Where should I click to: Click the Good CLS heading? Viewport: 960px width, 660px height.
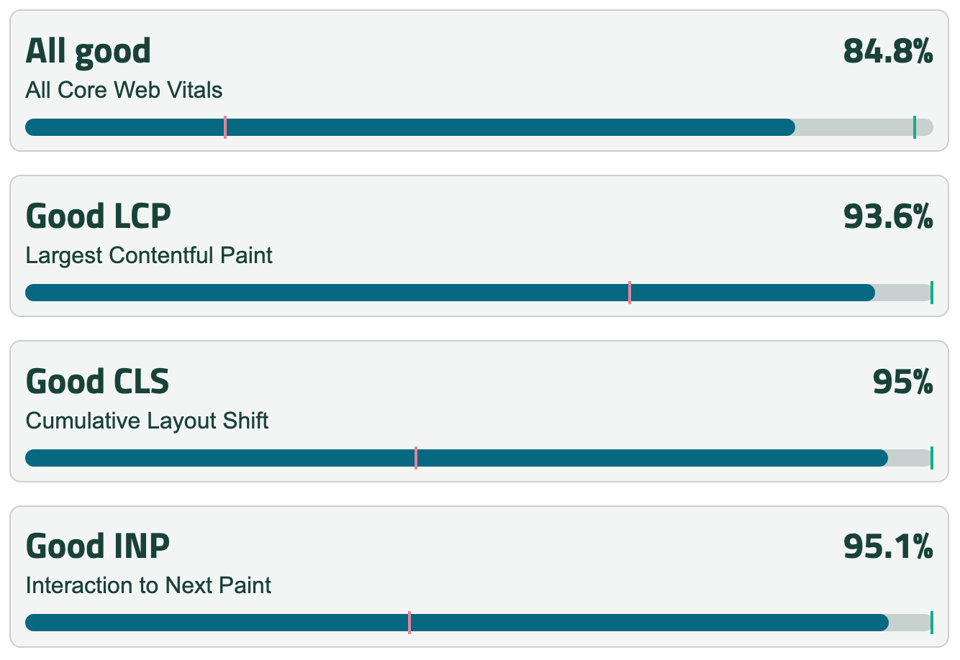[x=97, y=381]
